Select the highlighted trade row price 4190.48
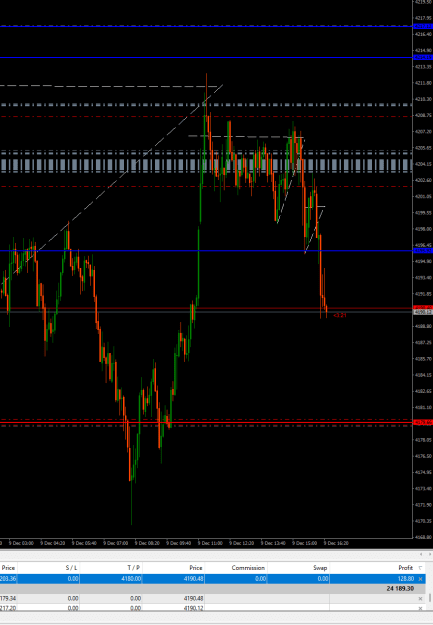The image size is (433, 625). 193,579
